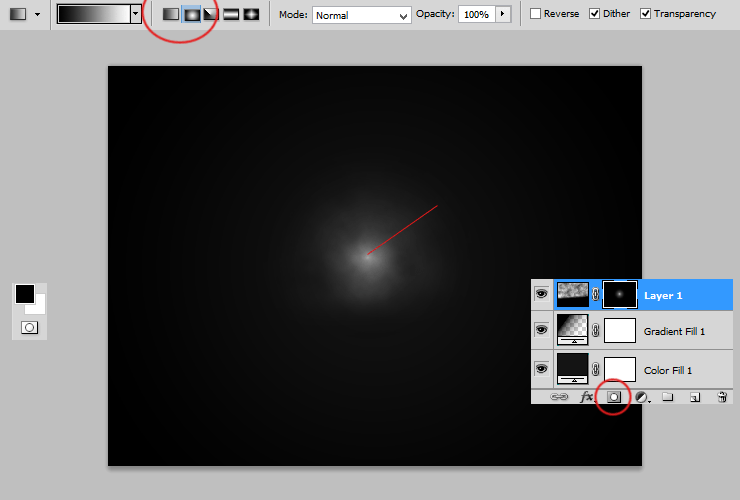Choose the Reflected Gradient style icon

(231, 14)
